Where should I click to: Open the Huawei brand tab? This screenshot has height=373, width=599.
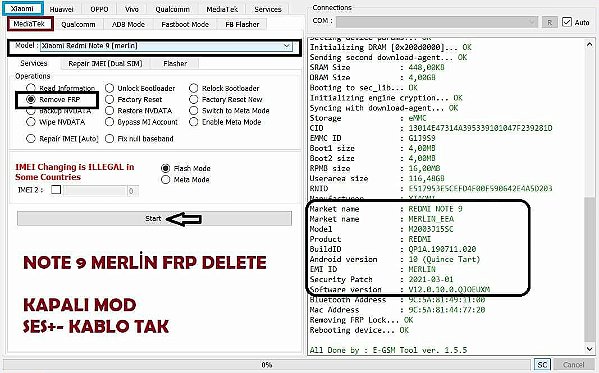[61, 9]
